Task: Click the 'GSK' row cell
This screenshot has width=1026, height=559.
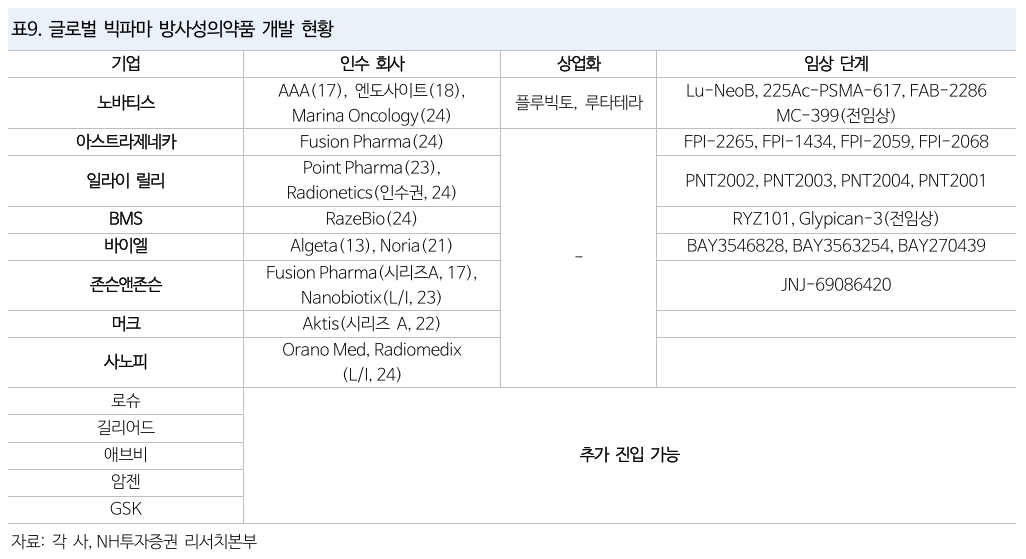Action: 126,508
